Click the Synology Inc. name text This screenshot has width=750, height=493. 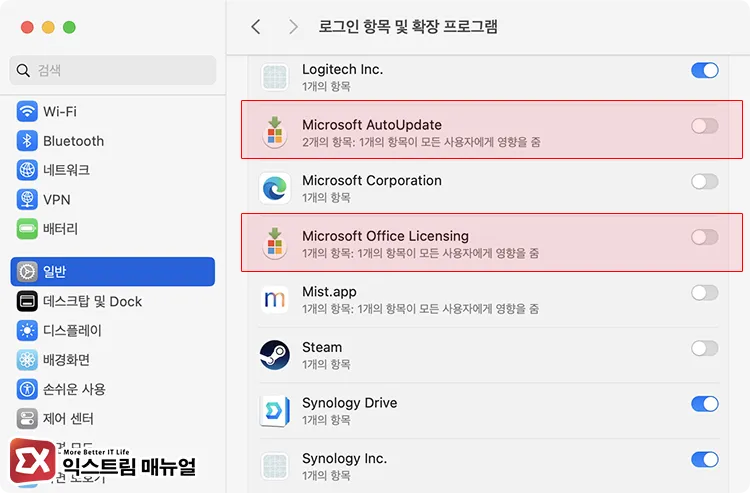point(344,459)
